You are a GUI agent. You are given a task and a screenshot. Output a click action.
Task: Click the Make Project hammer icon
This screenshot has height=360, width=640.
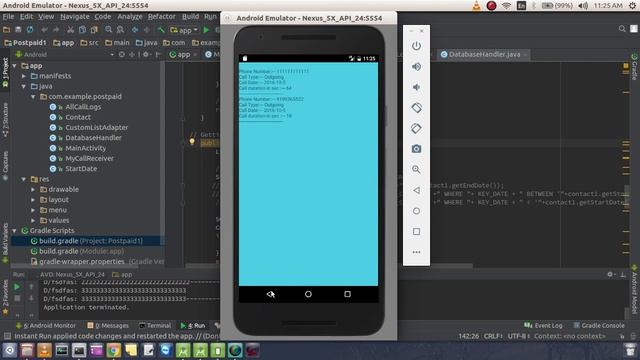[161, 30]
